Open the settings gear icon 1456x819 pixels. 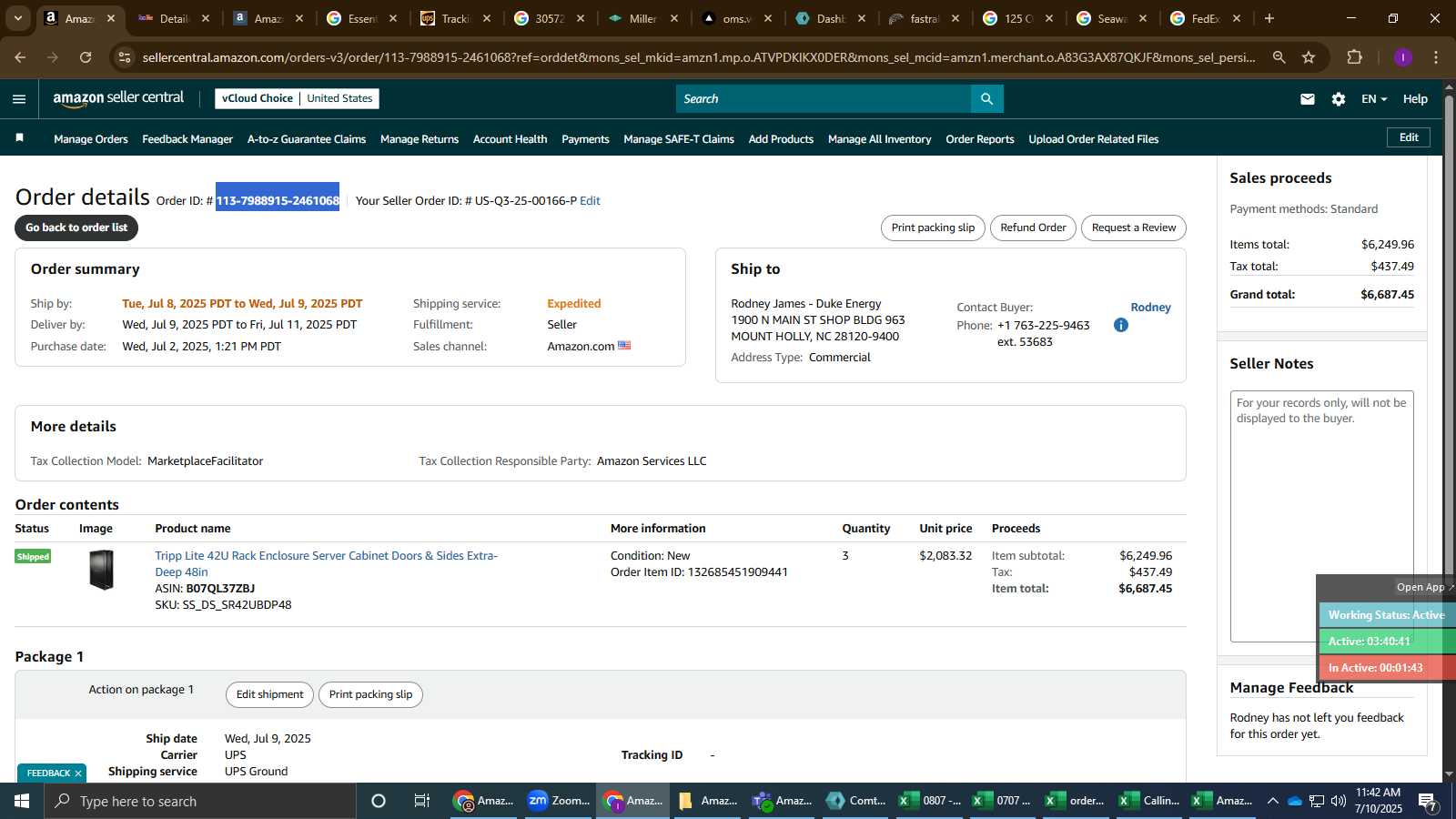click(x=1339, y=99)
